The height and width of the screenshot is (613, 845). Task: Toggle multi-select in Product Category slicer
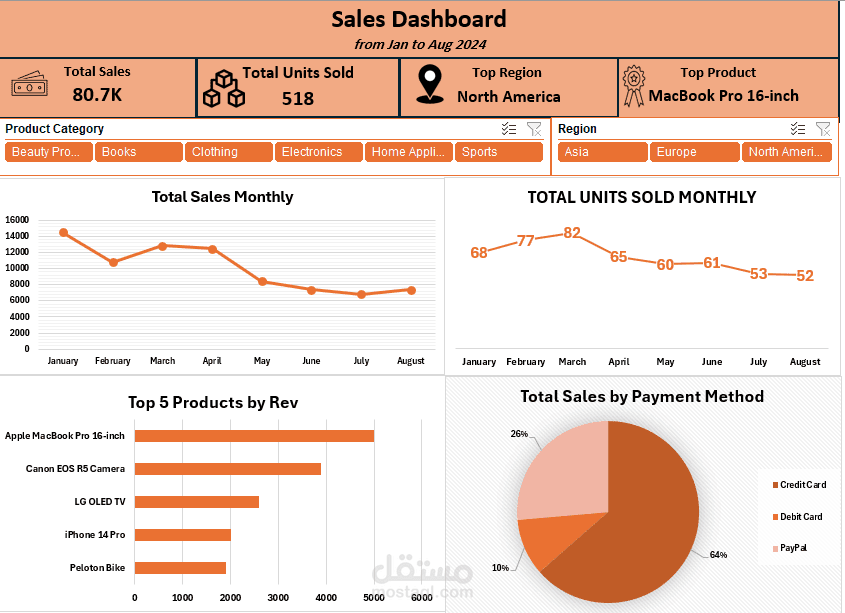[509, 129]
